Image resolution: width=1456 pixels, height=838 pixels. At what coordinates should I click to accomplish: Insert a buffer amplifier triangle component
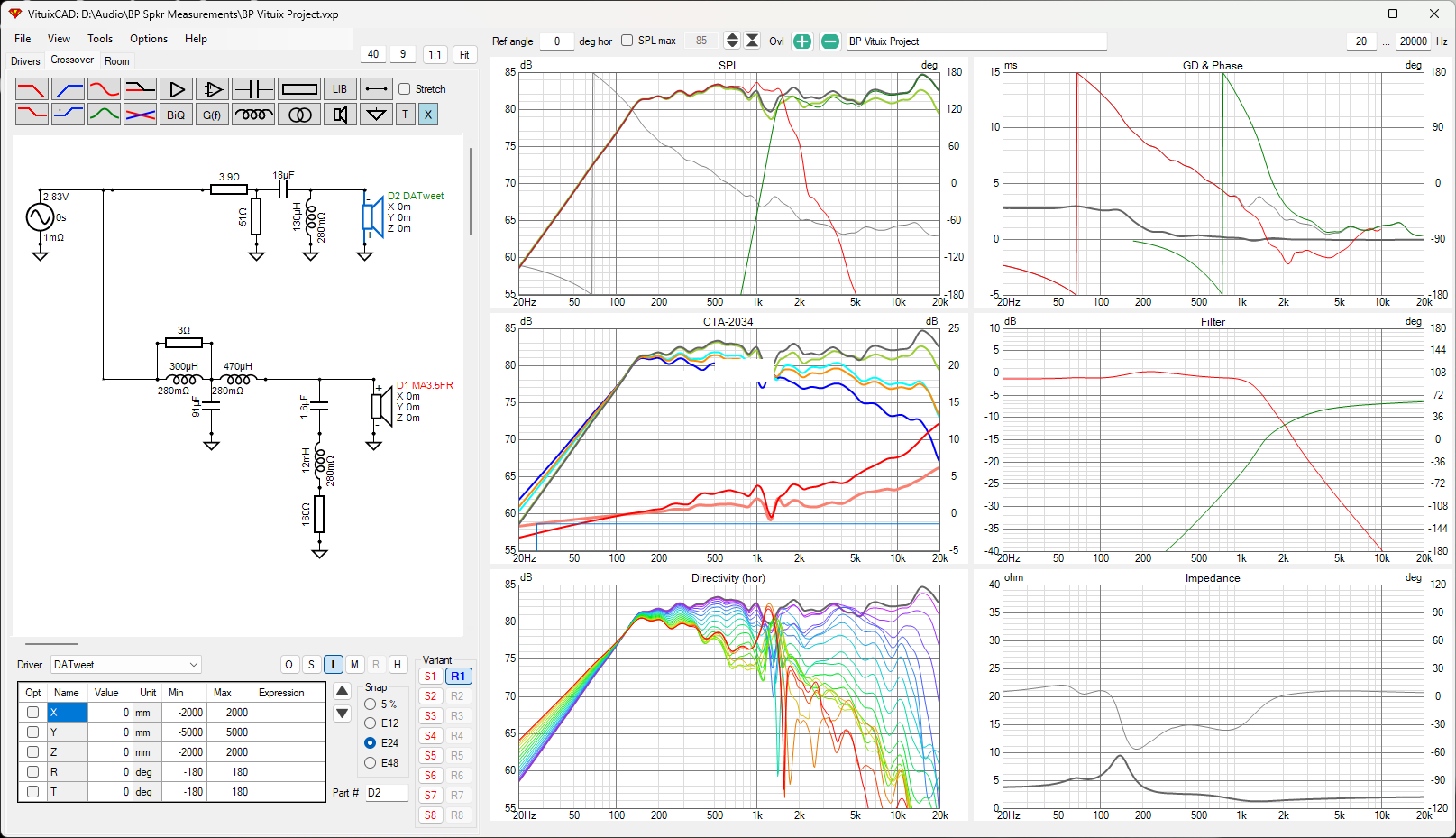tap(177, 89)
